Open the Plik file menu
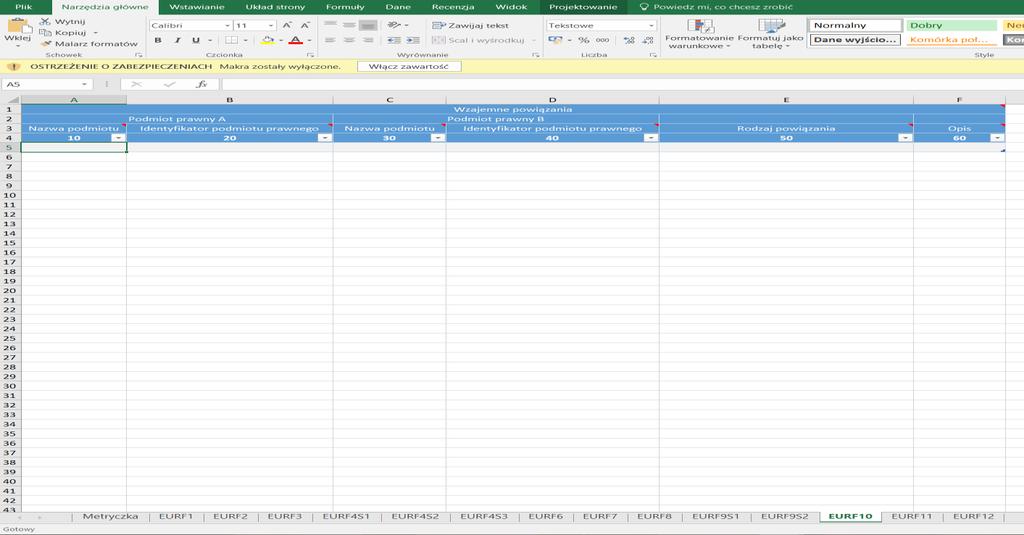This screenshot has height=535, width=1024. click(x=24, y=7)
